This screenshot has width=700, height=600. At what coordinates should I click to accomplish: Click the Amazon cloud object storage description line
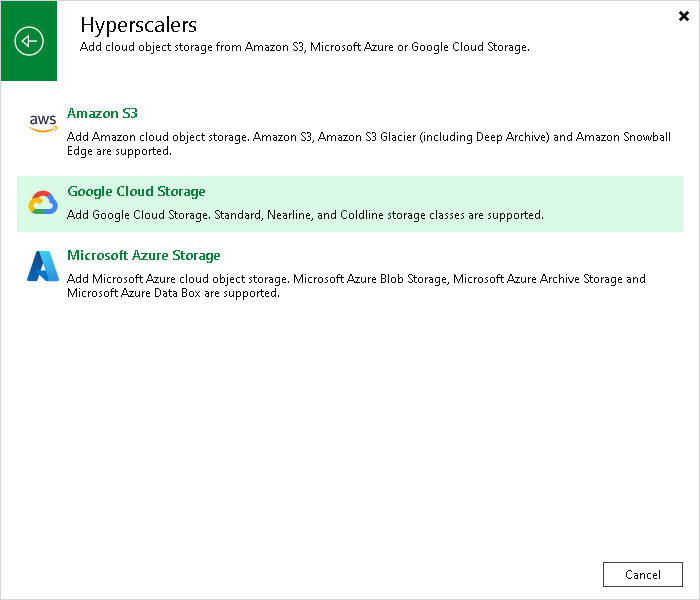(x=369, y=137)
